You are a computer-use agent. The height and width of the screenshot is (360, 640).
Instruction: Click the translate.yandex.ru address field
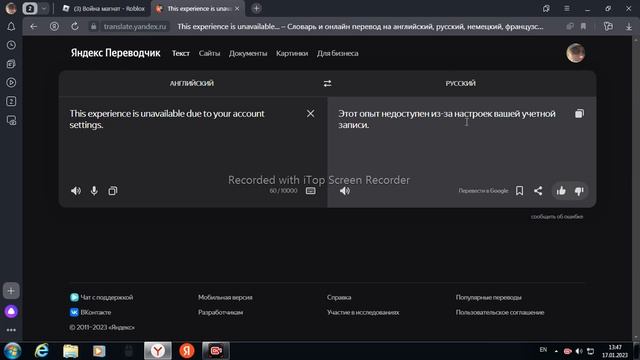click(x=135, y=27)
